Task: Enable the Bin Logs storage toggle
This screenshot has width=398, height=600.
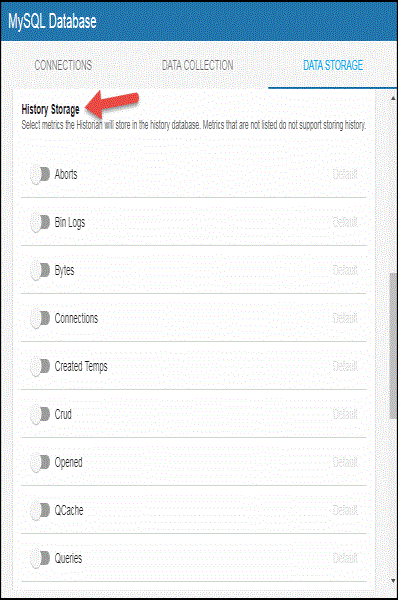Action: 40,222
